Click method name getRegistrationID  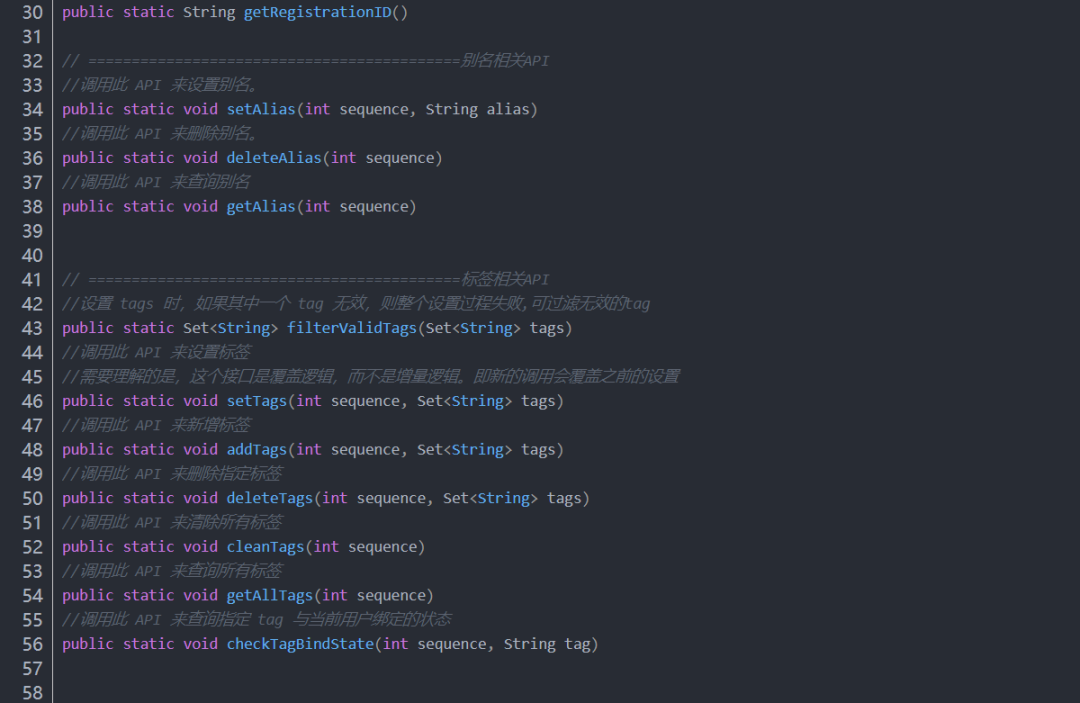click(318, 12)
